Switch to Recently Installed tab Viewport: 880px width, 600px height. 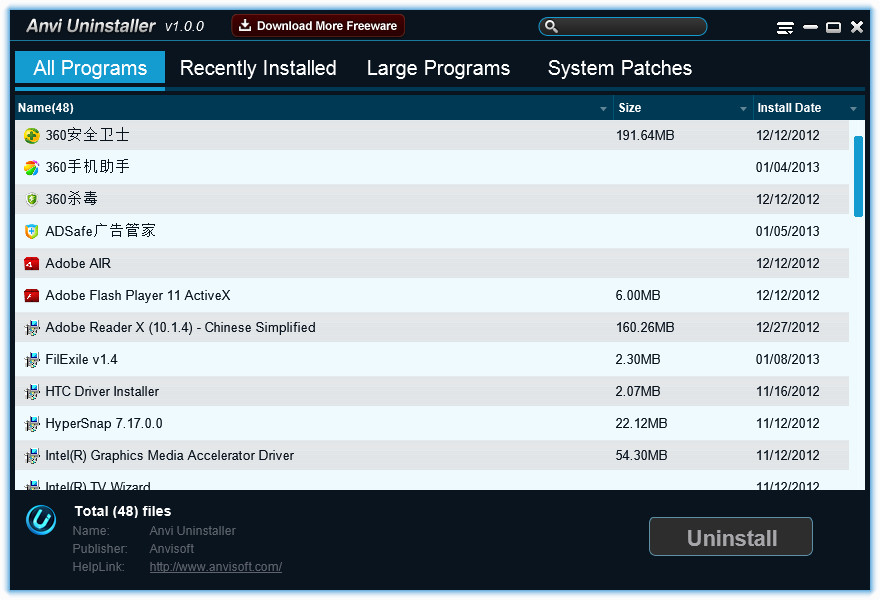[x=258, y=68]
